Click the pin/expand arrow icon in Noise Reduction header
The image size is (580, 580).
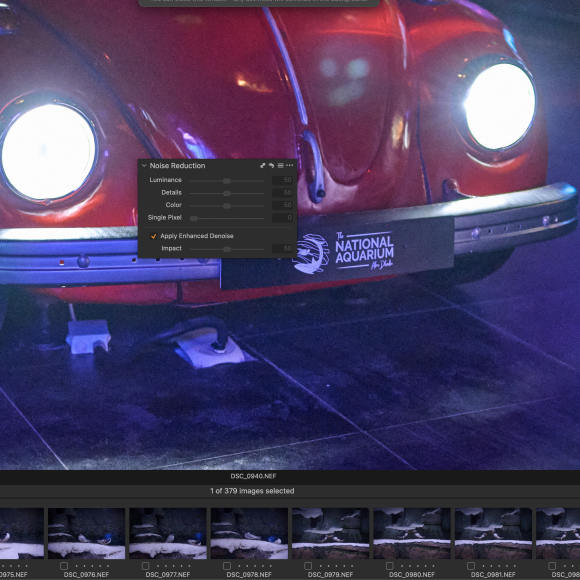(x=263, y=165)
